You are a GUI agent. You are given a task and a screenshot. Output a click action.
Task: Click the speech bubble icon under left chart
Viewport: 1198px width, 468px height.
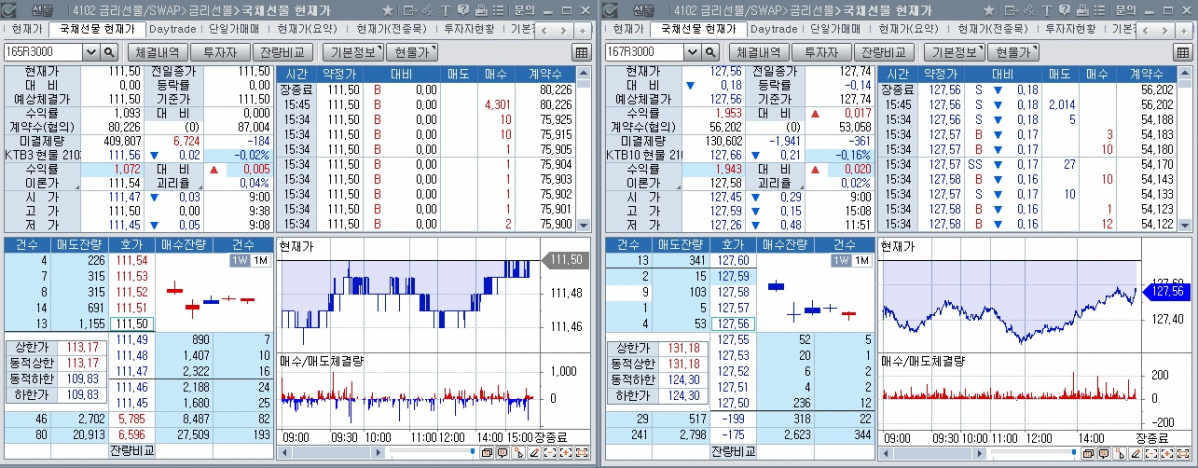pos(502,453)
